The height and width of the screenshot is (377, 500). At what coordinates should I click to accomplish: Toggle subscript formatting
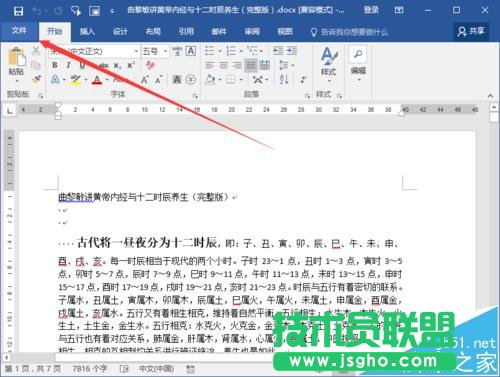point(117,66)
